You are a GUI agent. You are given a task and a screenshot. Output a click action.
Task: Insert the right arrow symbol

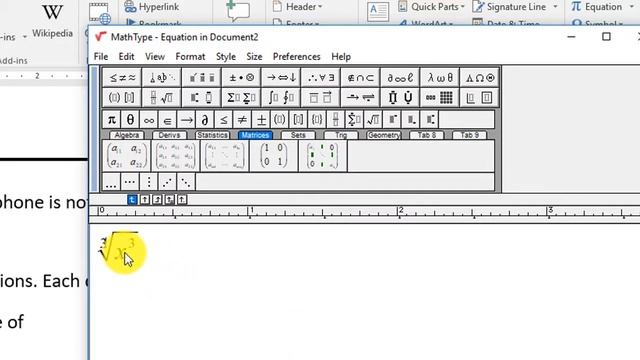point(186,120)
